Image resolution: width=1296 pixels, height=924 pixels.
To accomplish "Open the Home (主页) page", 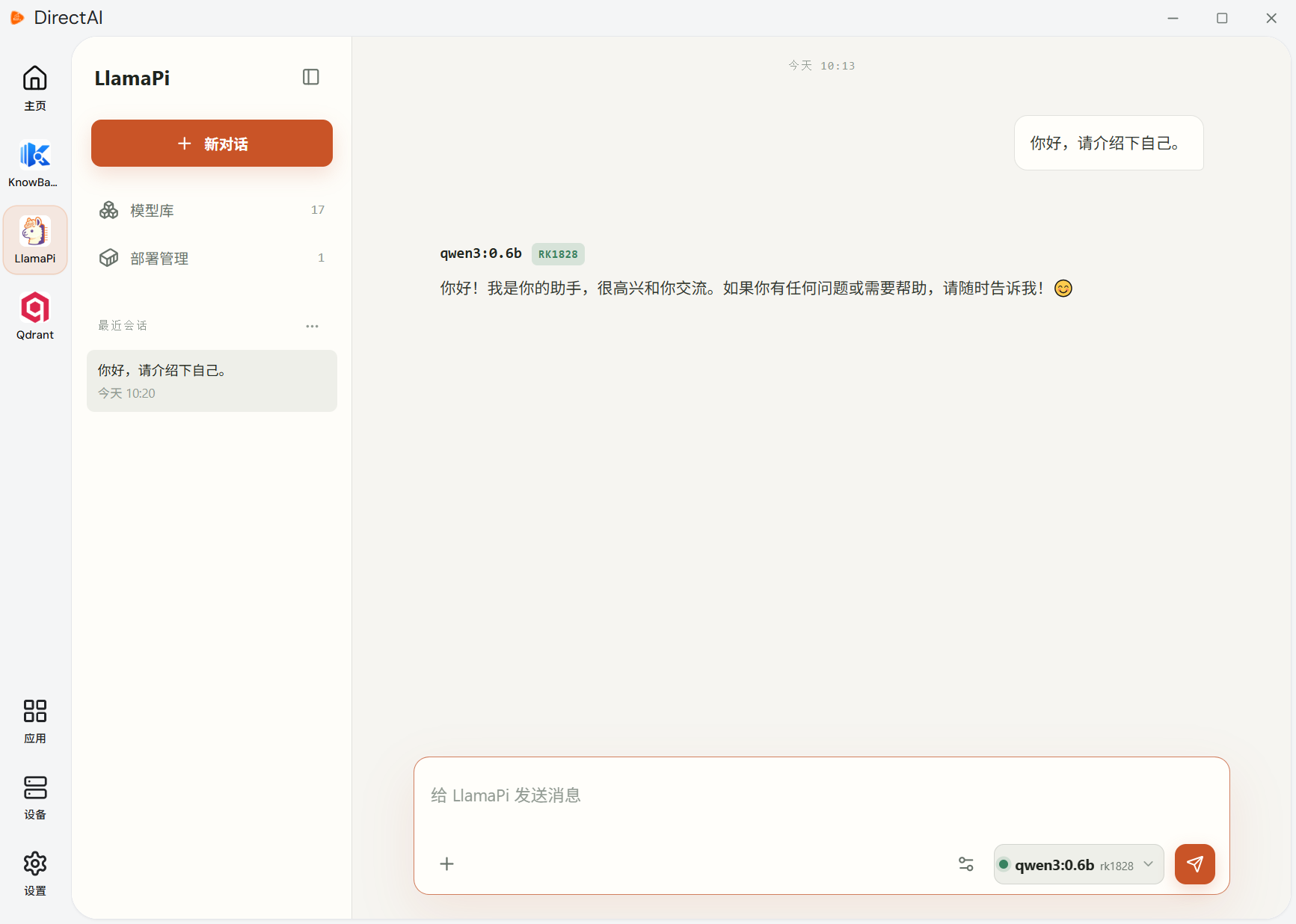I will (x=35, y=88).
